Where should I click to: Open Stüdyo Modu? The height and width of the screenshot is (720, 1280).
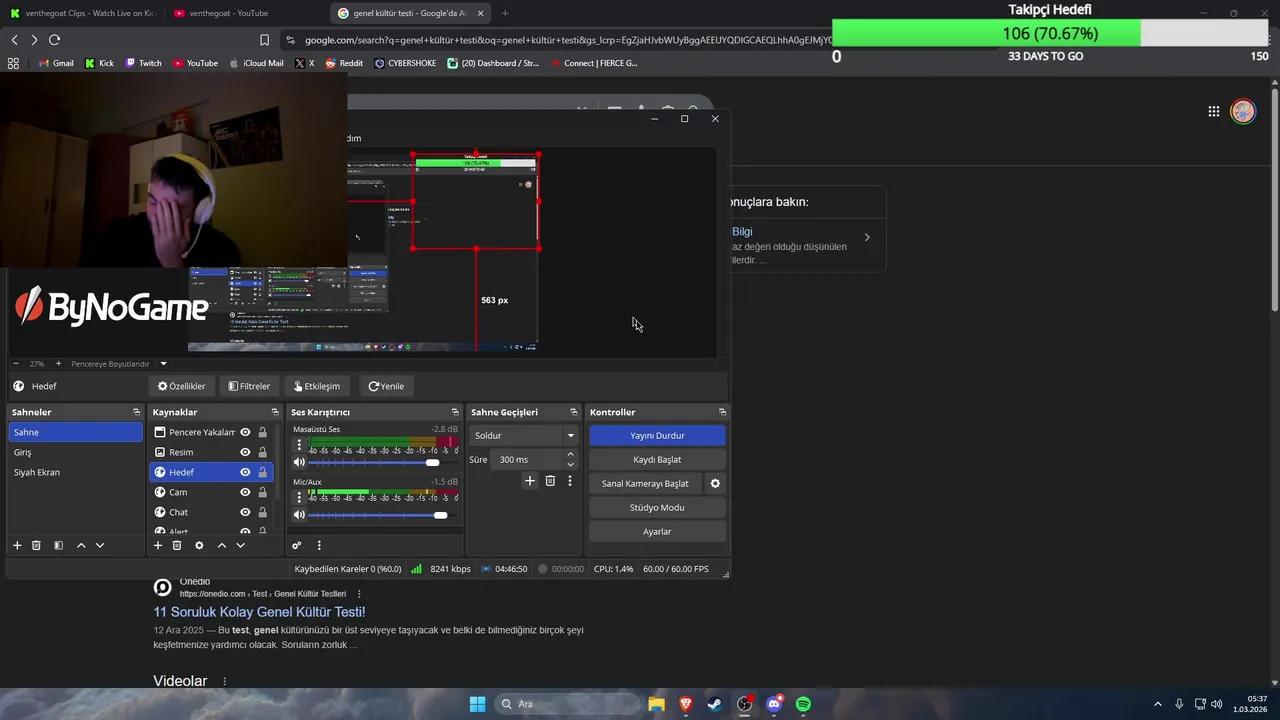(x=657, y=508)
